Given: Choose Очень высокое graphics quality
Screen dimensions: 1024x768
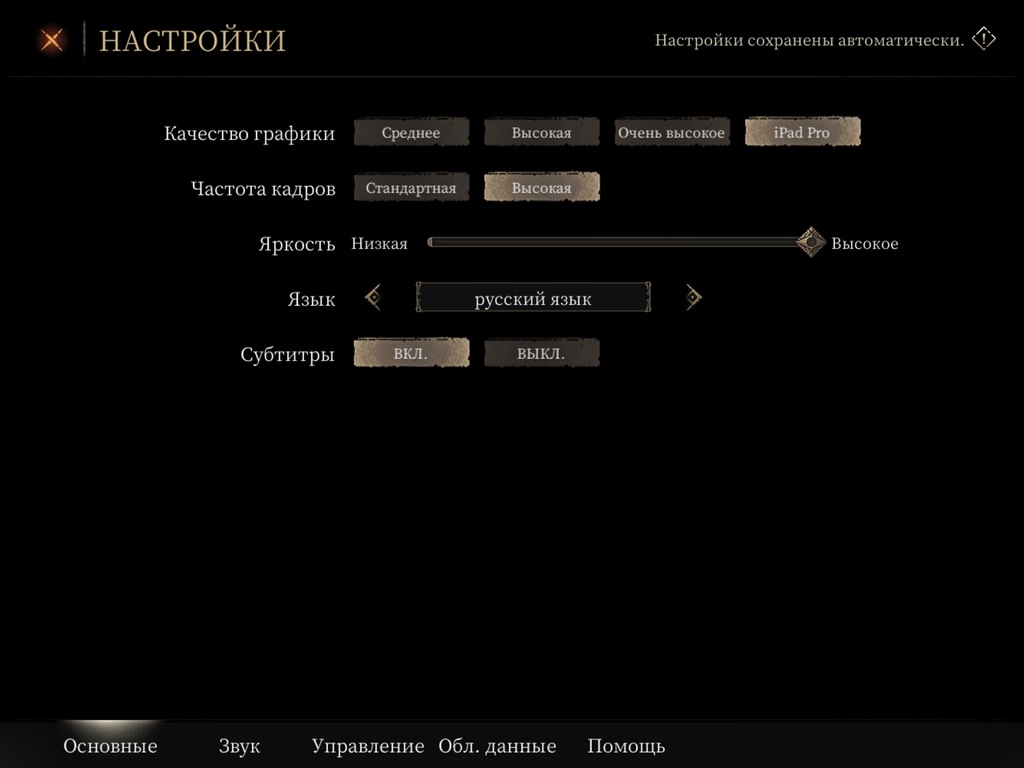Looking at the screenshot, I should tap(671, 133).
